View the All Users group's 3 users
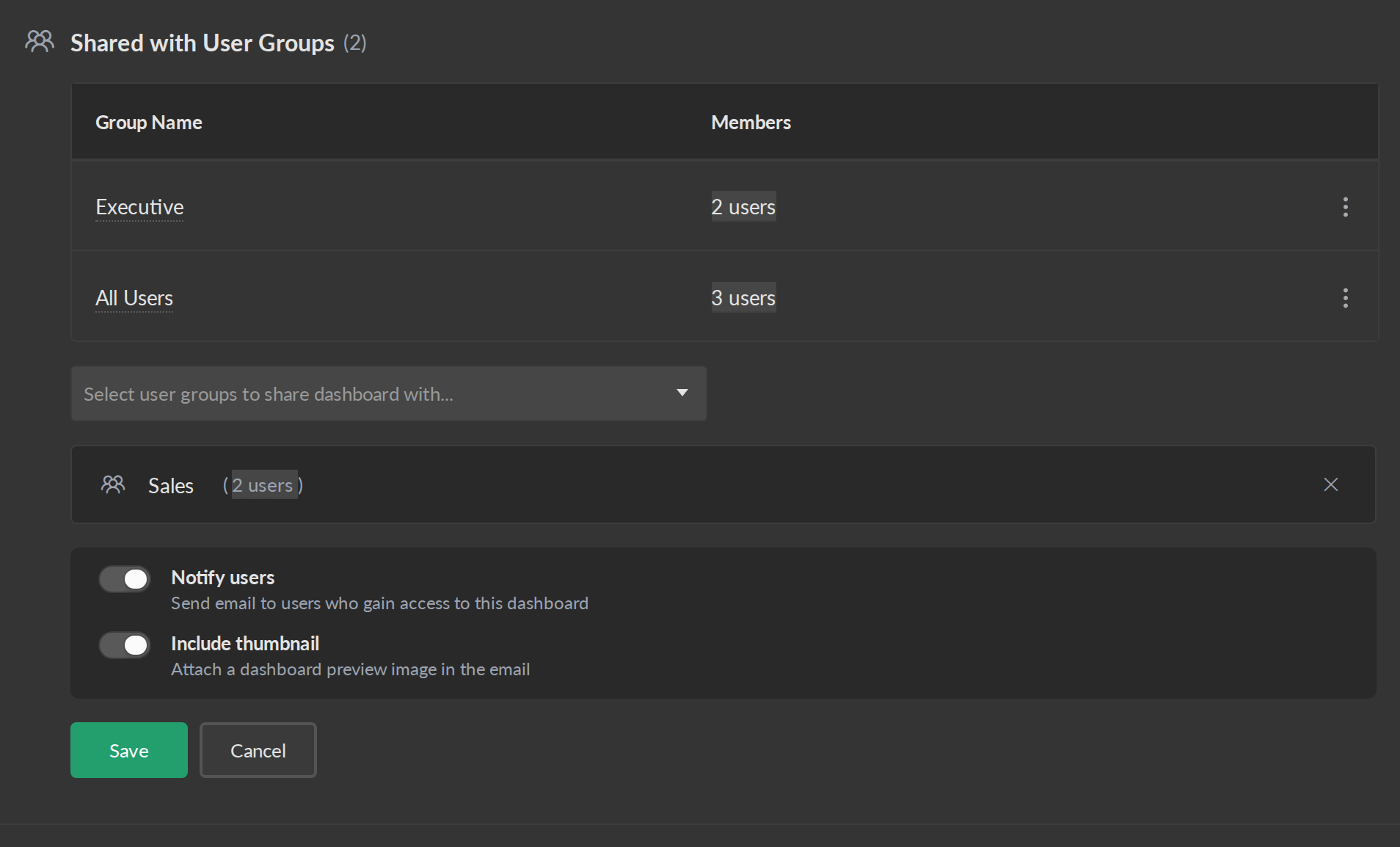The width and height of the screenshot is (1400, 847). (x=743, y=298)
